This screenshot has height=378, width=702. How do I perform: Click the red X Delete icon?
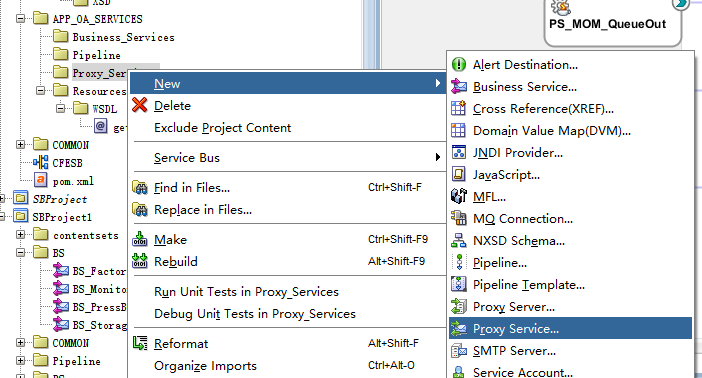140,105
